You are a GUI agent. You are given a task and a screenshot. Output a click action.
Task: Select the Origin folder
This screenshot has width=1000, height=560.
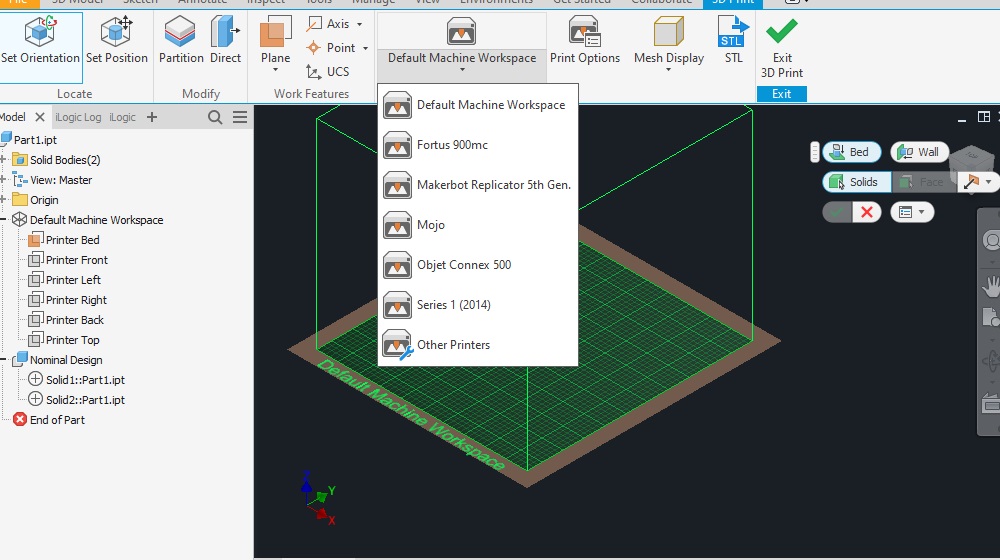pyautogui.click(x=44, y=200)
